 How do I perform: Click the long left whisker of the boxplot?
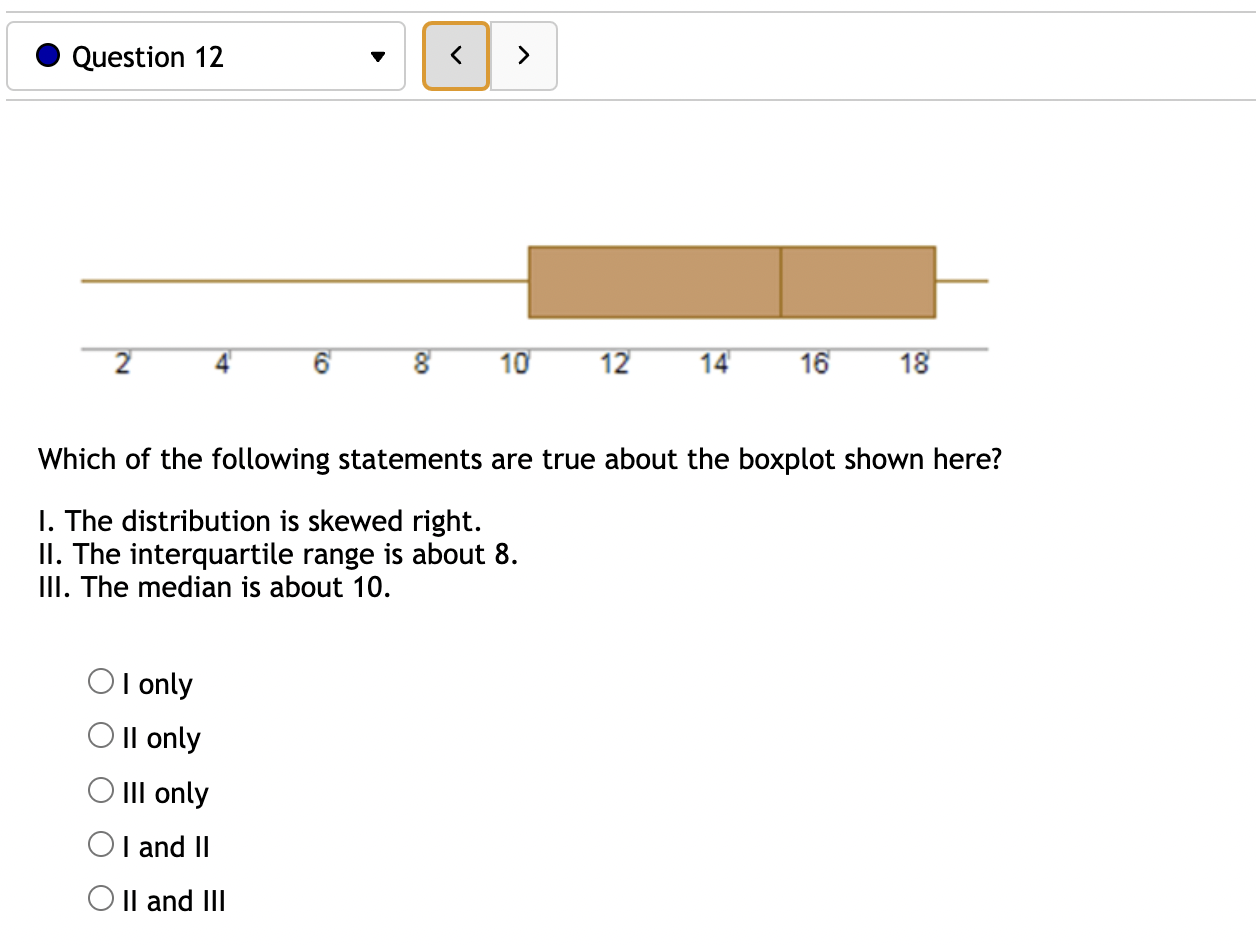click(x=300, y=281)
